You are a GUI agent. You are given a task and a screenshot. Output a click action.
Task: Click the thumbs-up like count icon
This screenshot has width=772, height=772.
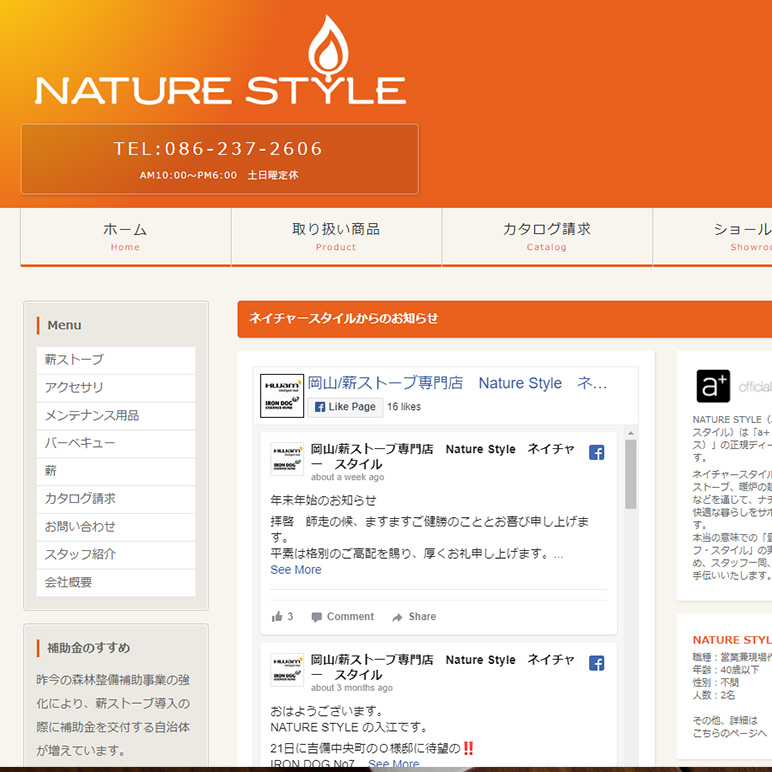pyautogui.click(x=277, y=617)
